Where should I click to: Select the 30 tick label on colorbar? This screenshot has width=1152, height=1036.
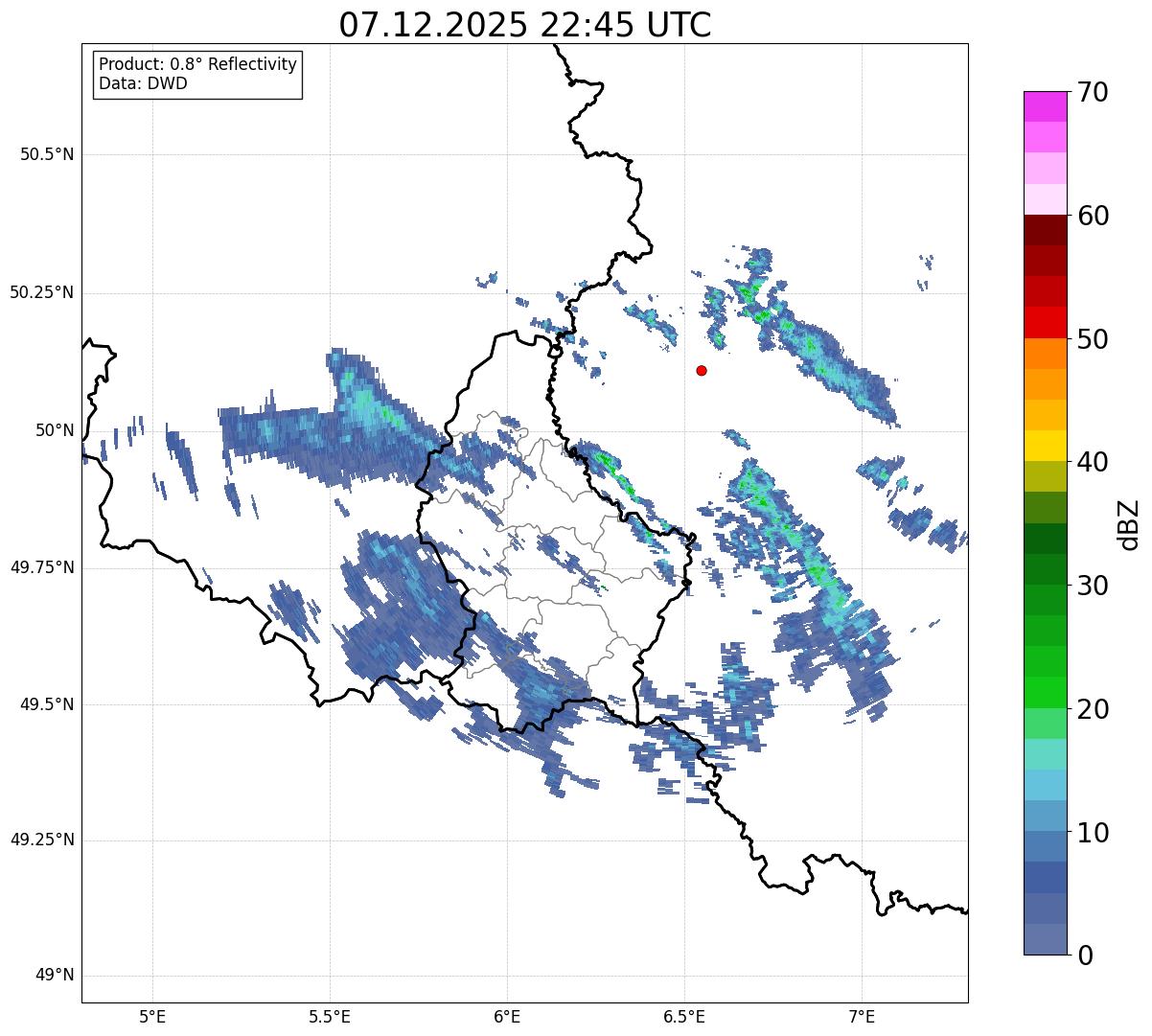1093,586
